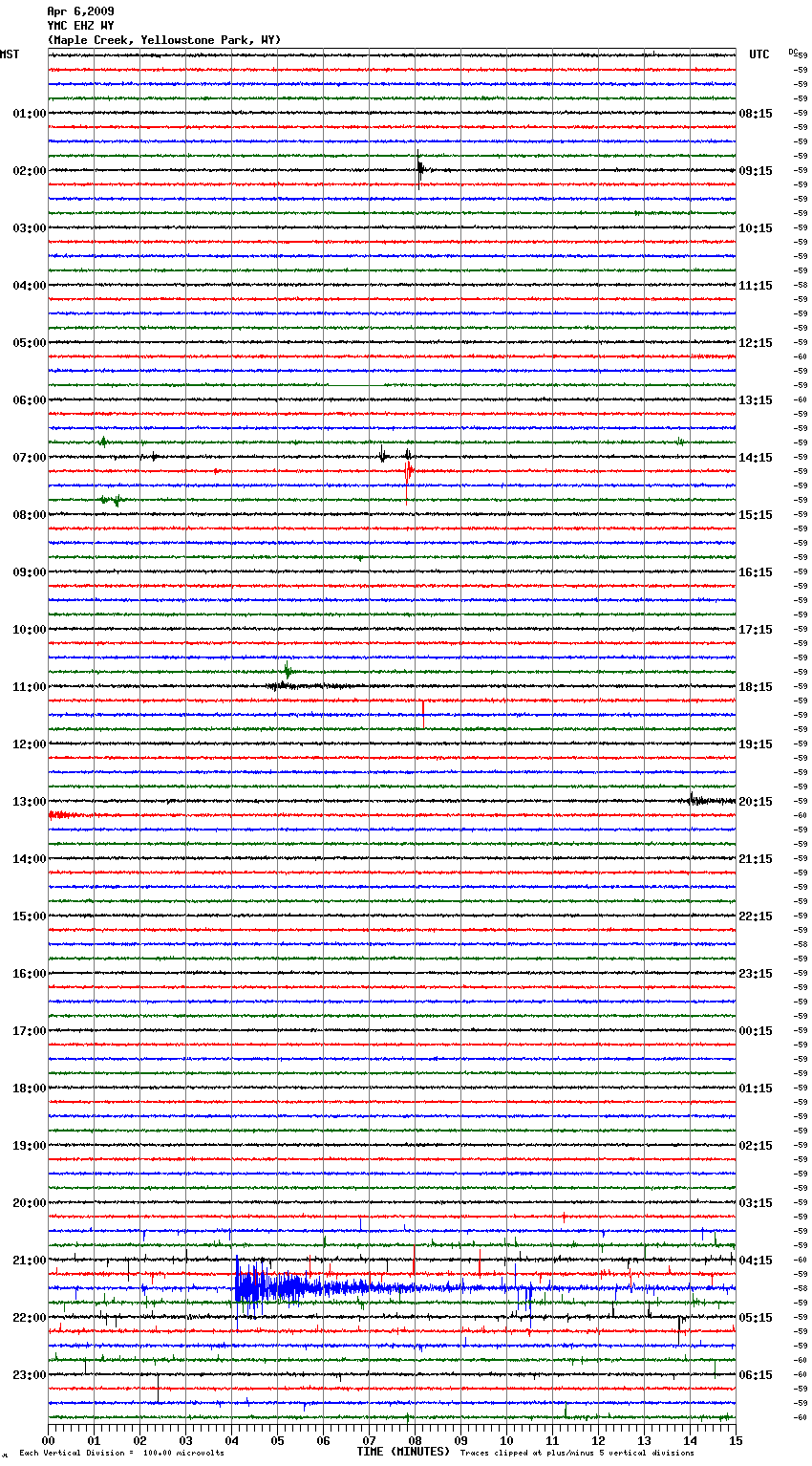This screenshot has width=812, height=1466.
Task: Click the 08:15 UTC time label
Action: click(756, 114)
